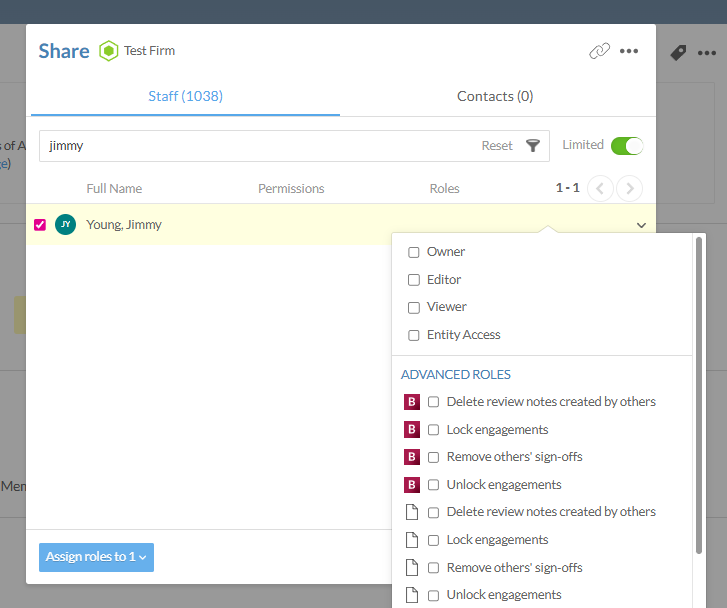Click the Permissions column header
This screenshot has width=727, height=608.
(291, 189)
